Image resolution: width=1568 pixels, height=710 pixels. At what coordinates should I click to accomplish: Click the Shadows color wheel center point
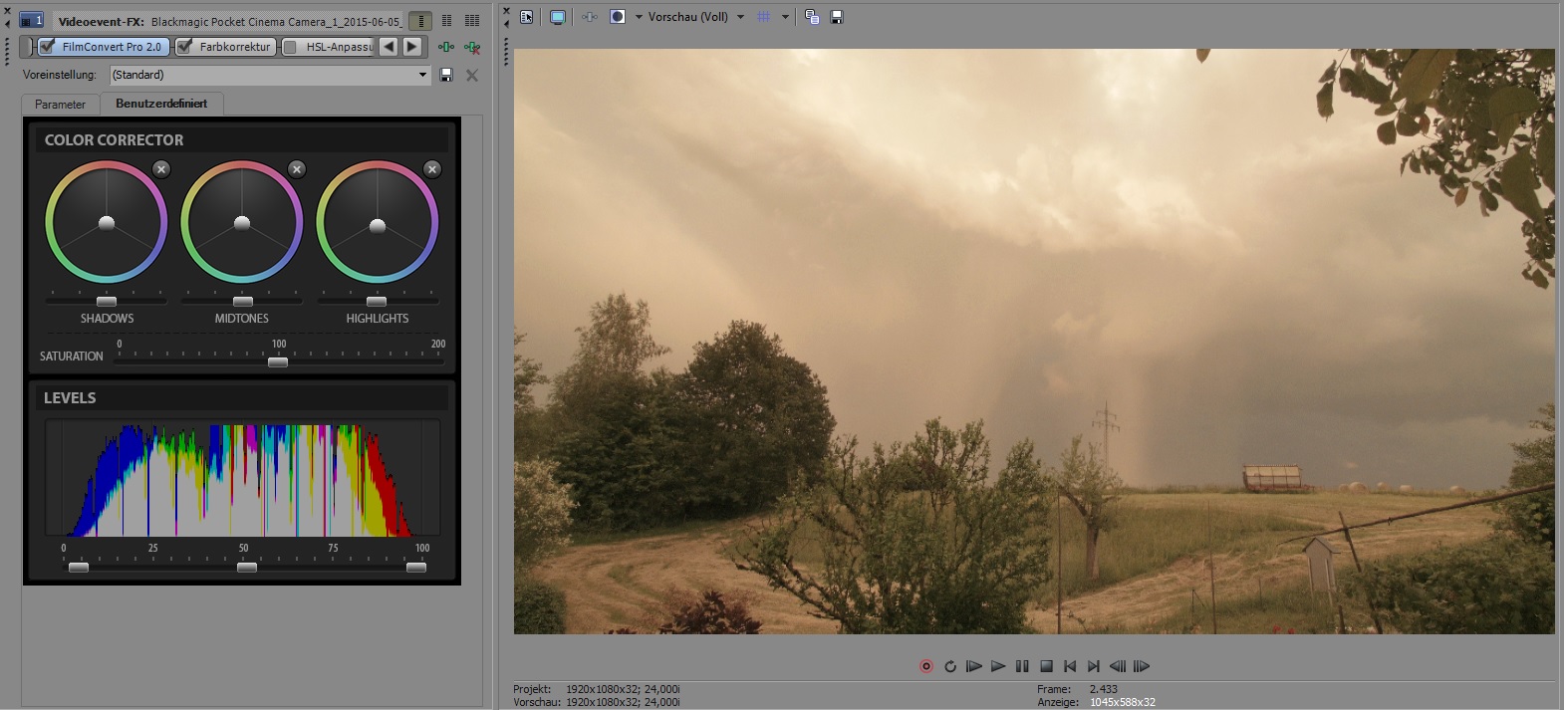(x=107, y=223)
